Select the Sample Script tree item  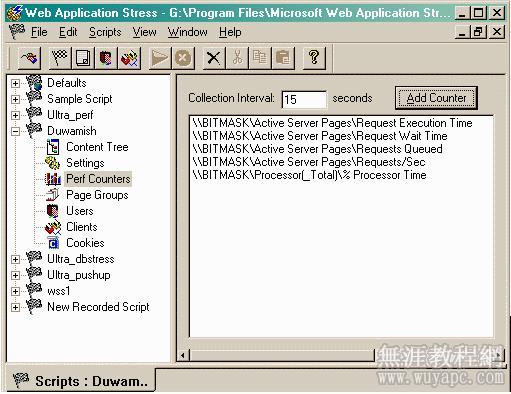pyautogui.click(x=80, y=99)
